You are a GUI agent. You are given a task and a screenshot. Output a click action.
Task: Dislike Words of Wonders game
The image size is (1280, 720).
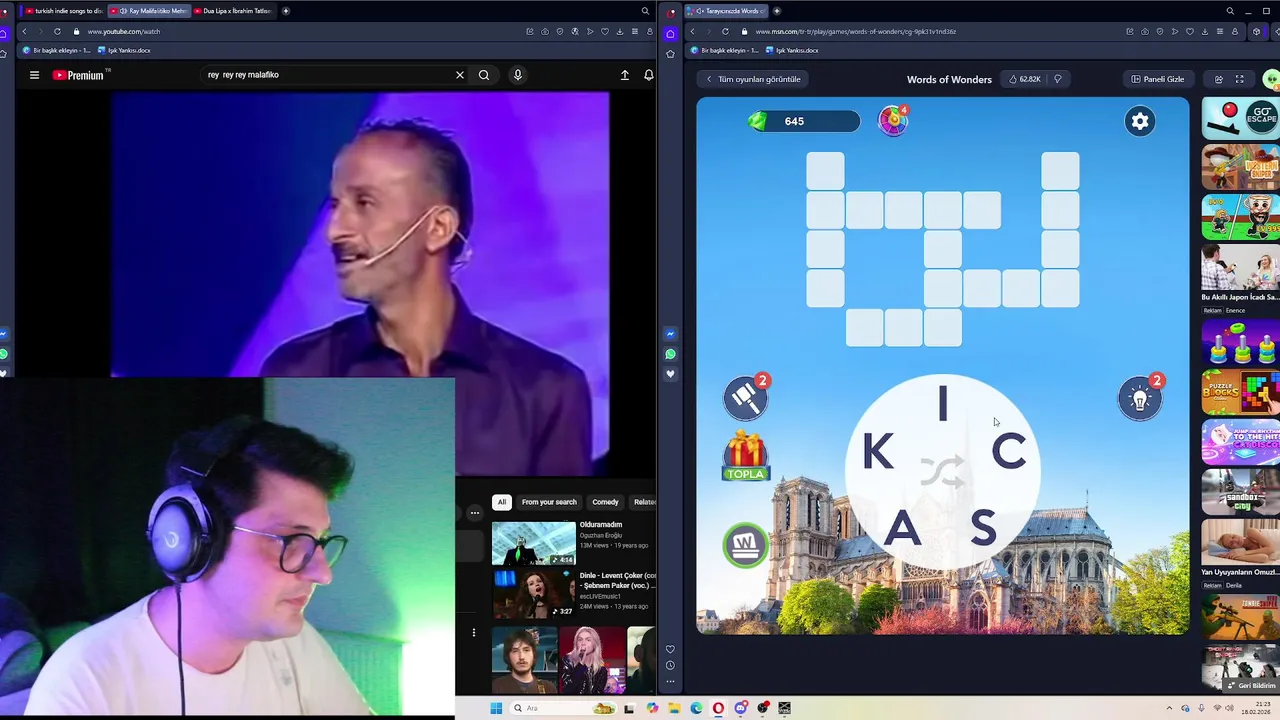tap(1057, 79)
